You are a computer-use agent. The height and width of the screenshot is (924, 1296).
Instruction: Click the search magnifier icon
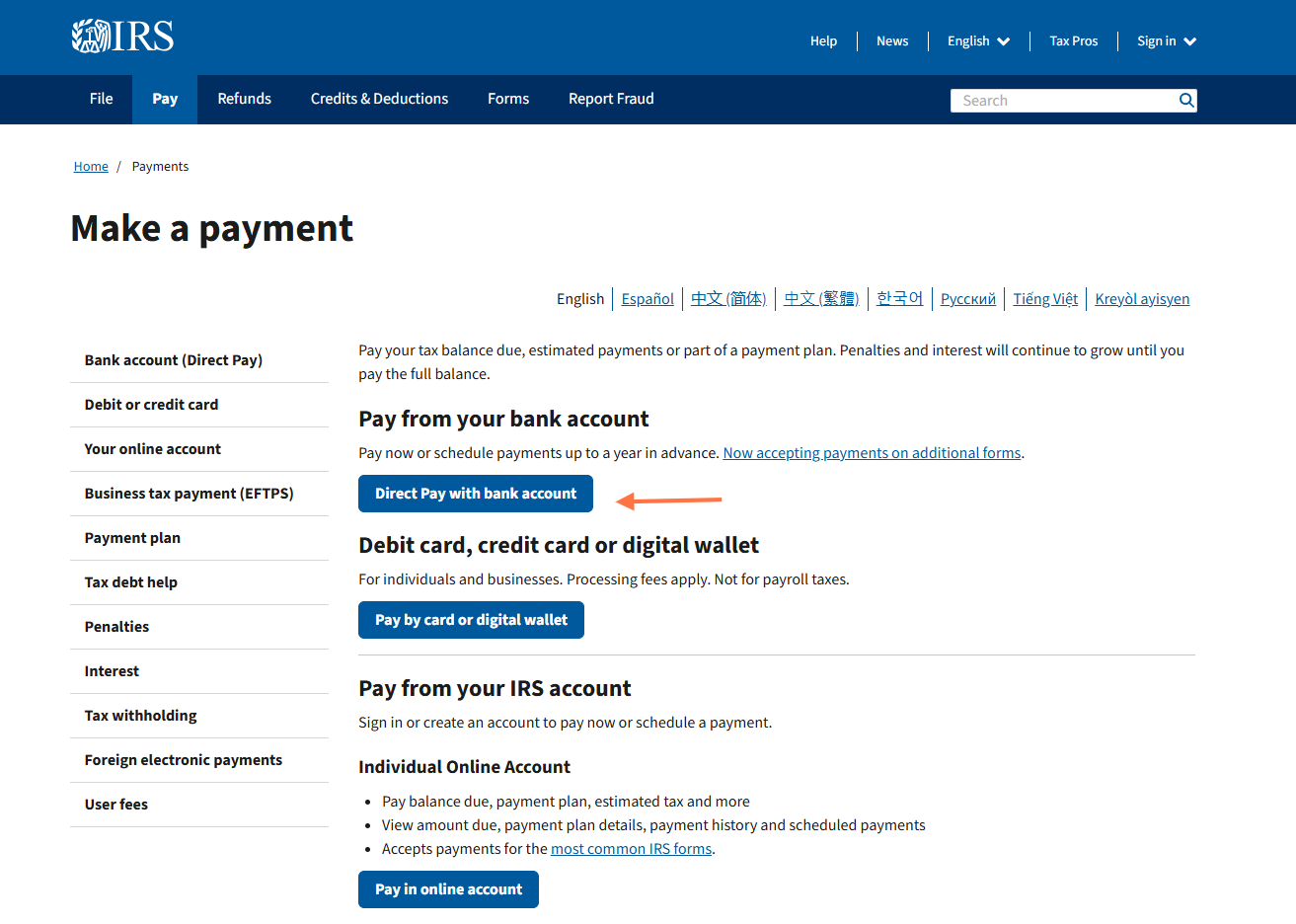point(1186,100)
